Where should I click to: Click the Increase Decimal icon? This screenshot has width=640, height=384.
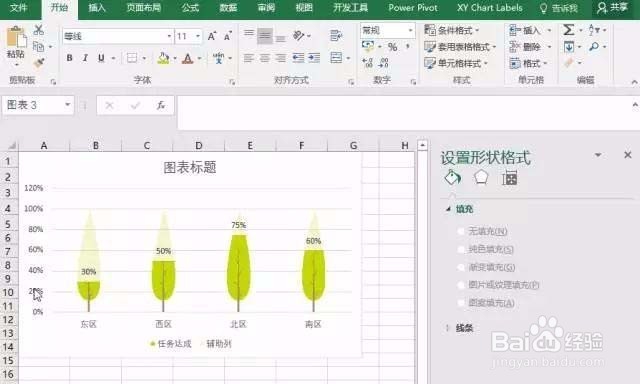[x=367, y=63]
